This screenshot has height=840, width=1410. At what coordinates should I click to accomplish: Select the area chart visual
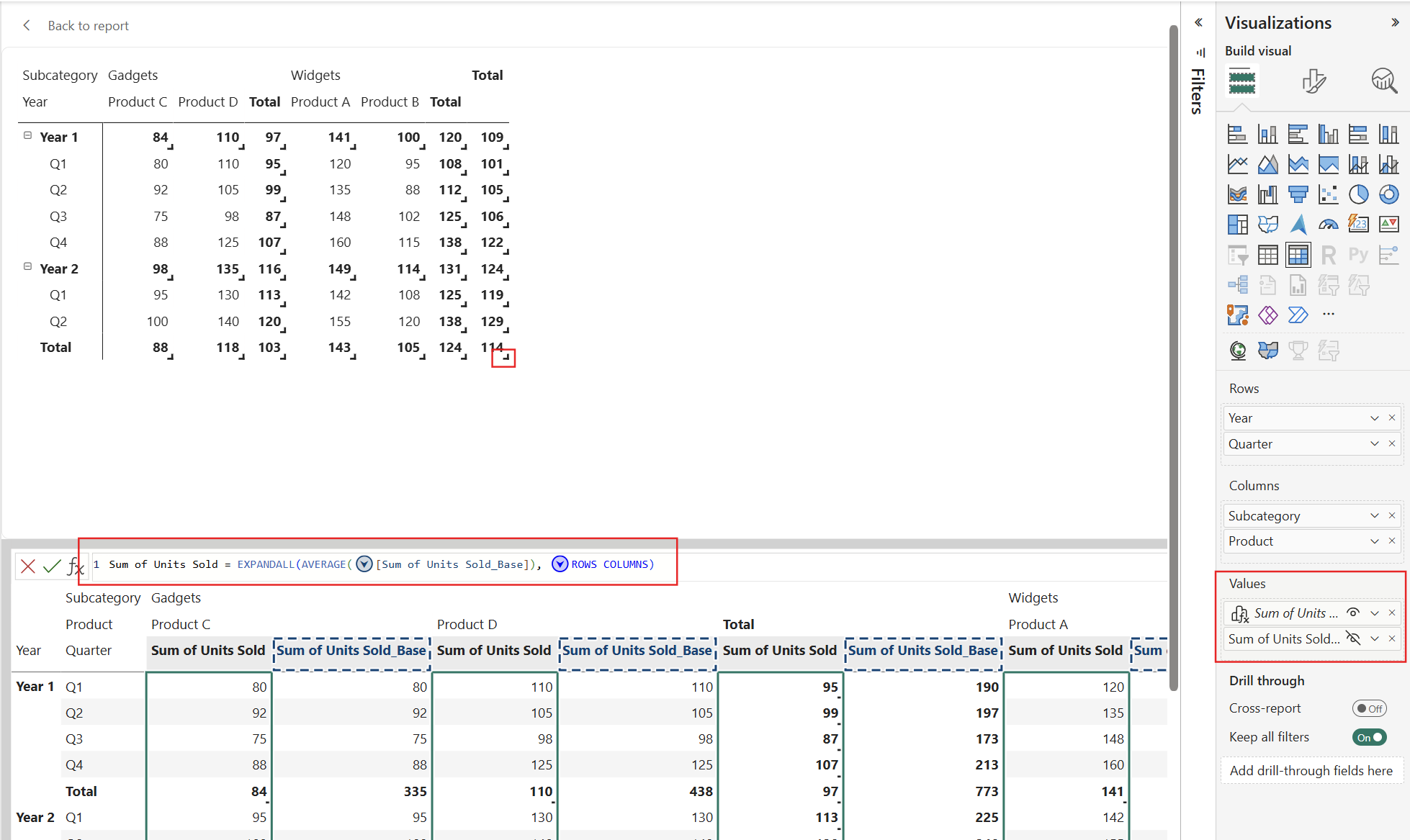tap(1267, 164)
